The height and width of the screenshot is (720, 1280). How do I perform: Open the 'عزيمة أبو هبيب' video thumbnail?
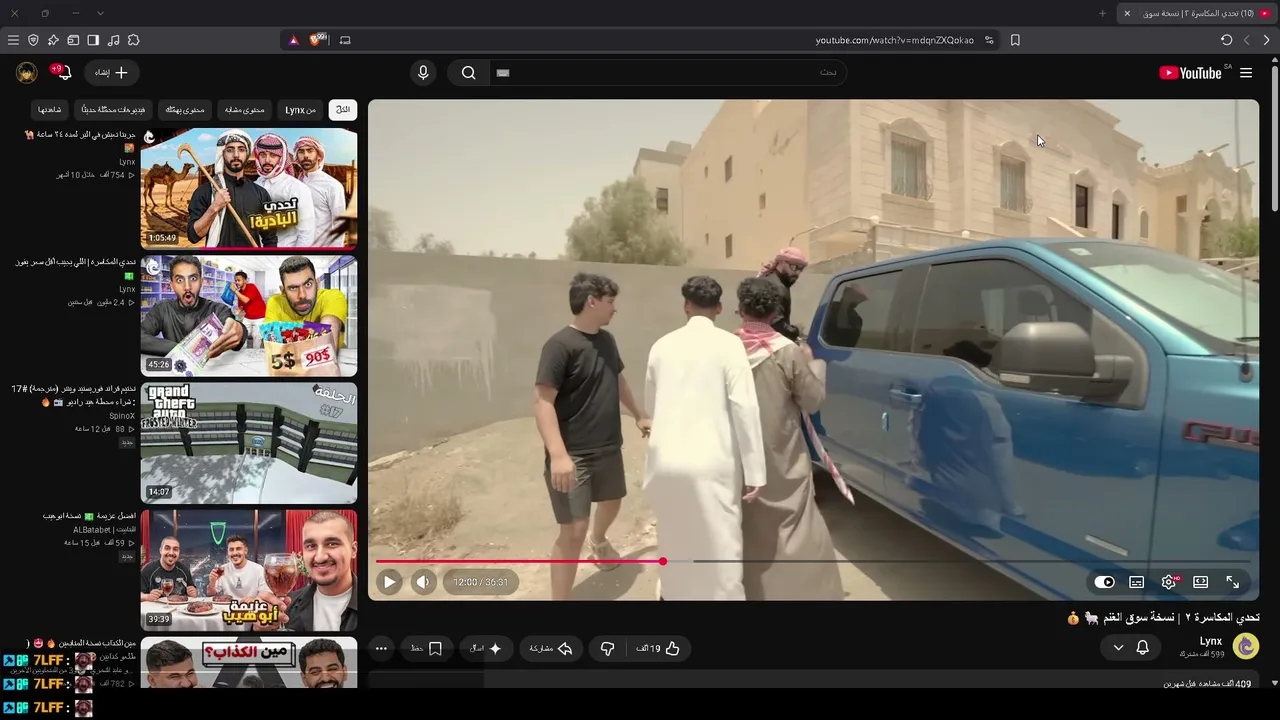pyautogui.click(x=248, y=570)
